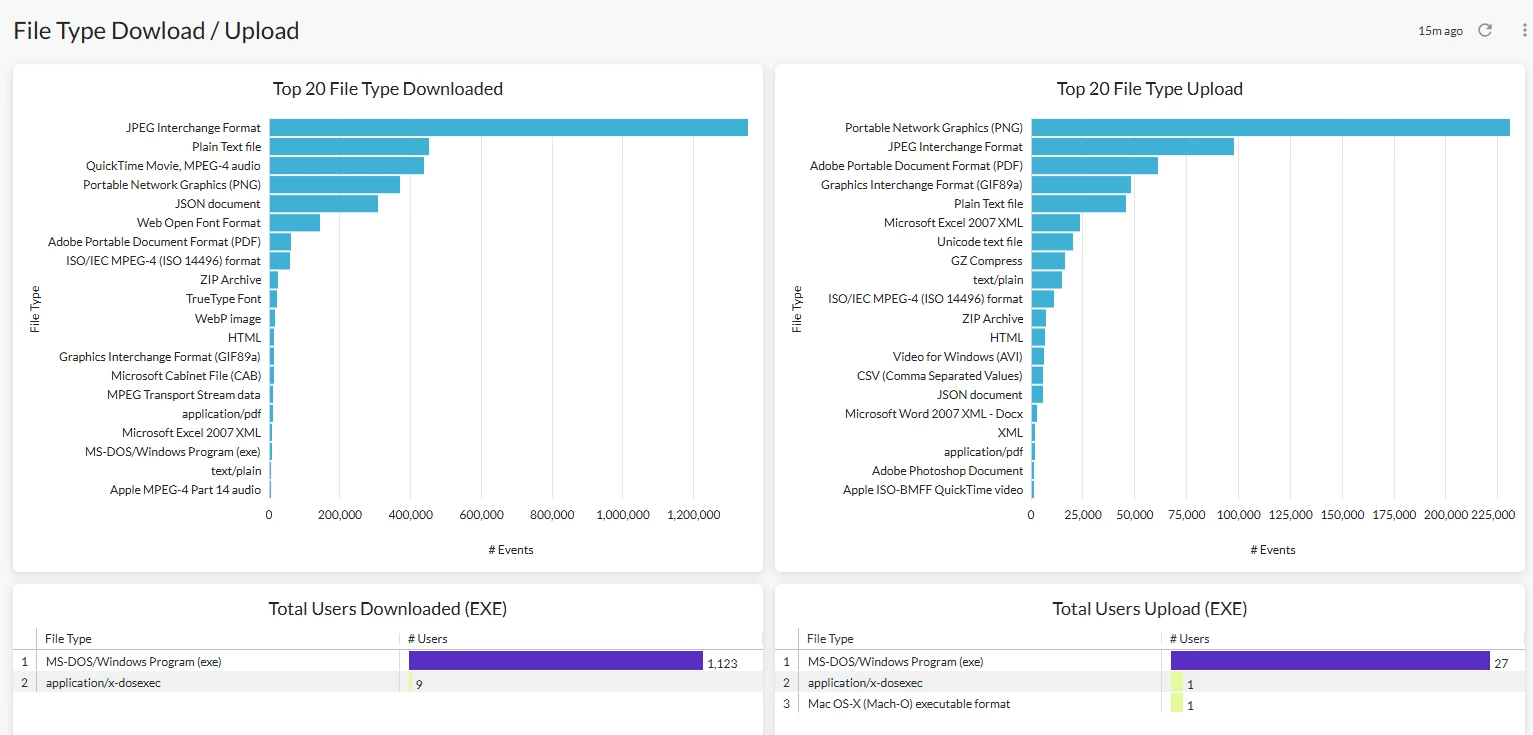Click Top 20 File Type Downloaded title
This screenshot has height=735, width=1533.
pos(388,89)
